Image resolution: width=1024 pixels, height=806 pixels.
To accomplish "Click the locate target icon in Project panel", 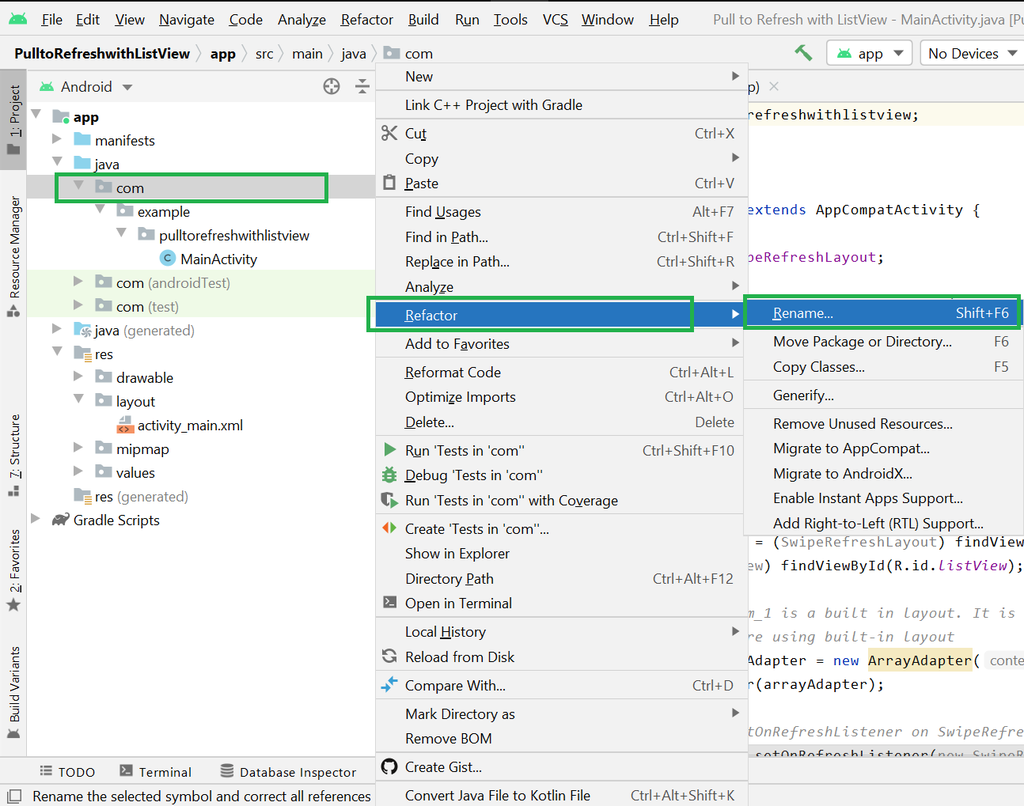I will [332, 87].
